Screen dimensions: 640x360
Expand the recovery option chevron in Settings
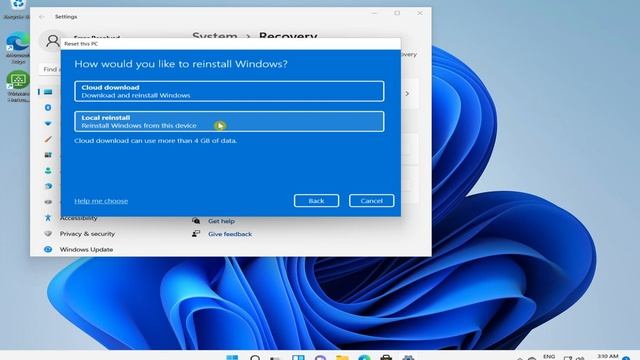click(x=407, y=93)
